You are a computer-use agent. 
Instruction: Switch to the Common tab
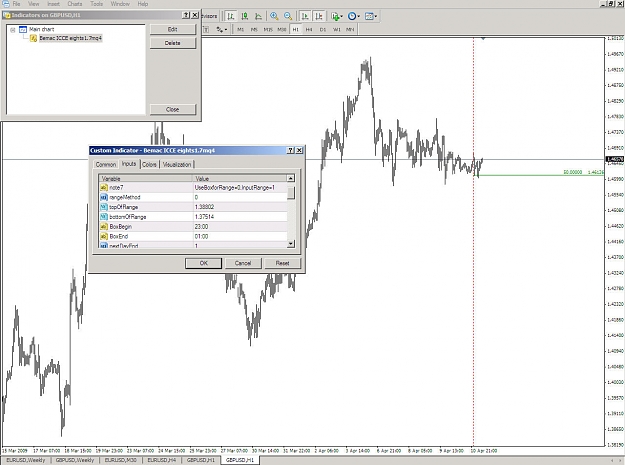(x=106, y=165)
